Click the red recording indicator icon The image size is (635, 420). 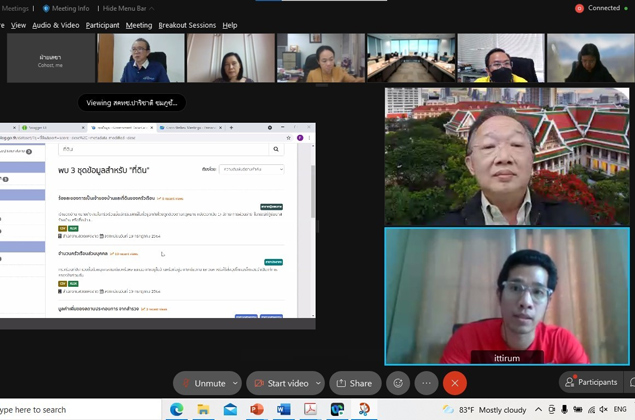coord(580,8)
